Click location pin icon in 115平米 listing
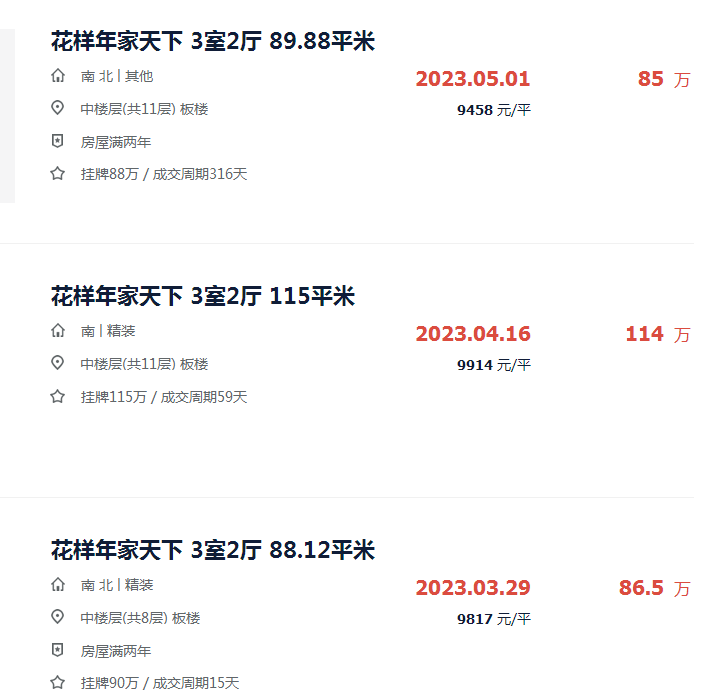The height and width of the screenshot is (700, 703). [x=57, y=363]
